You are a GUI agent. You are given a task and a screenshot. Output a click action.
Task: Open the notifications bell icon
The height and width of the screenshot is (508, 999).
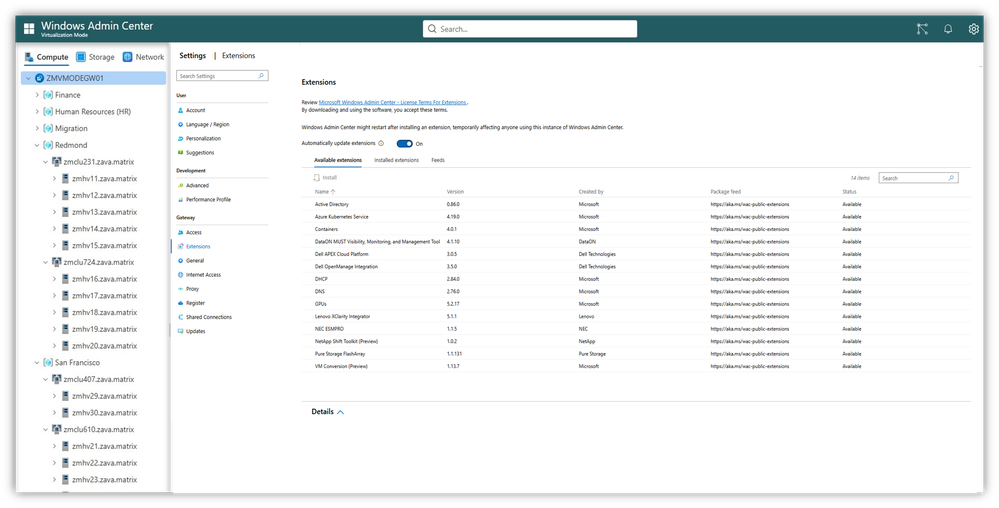948,29
